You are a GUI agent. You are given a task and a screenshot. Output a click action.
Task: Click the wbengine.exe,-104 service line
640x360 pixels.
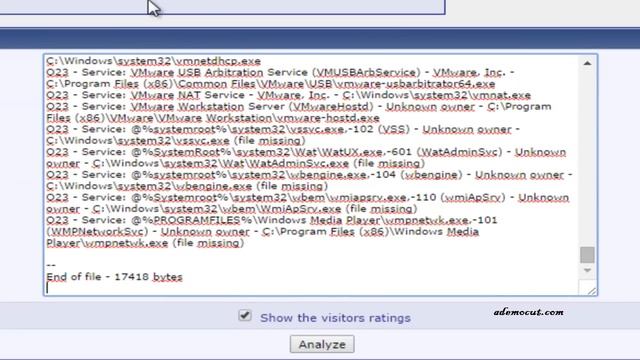pyautogui.click(x=309, y=175)
